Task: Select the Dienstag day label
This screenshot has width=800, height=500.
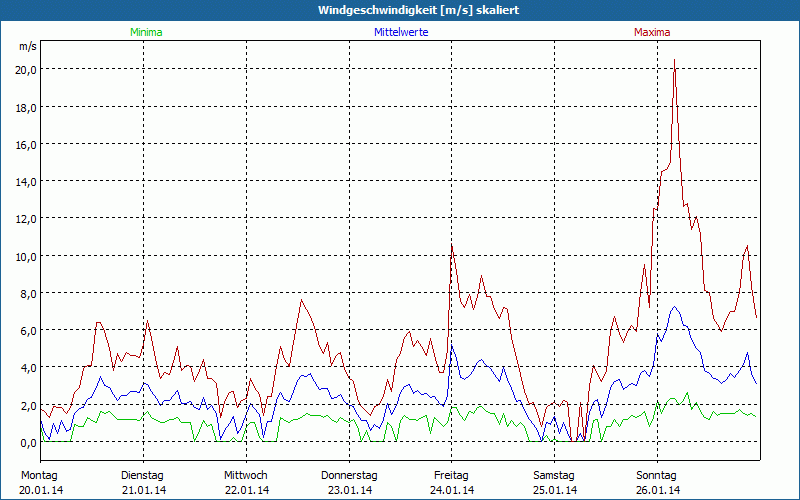Action: pos(143,475)
